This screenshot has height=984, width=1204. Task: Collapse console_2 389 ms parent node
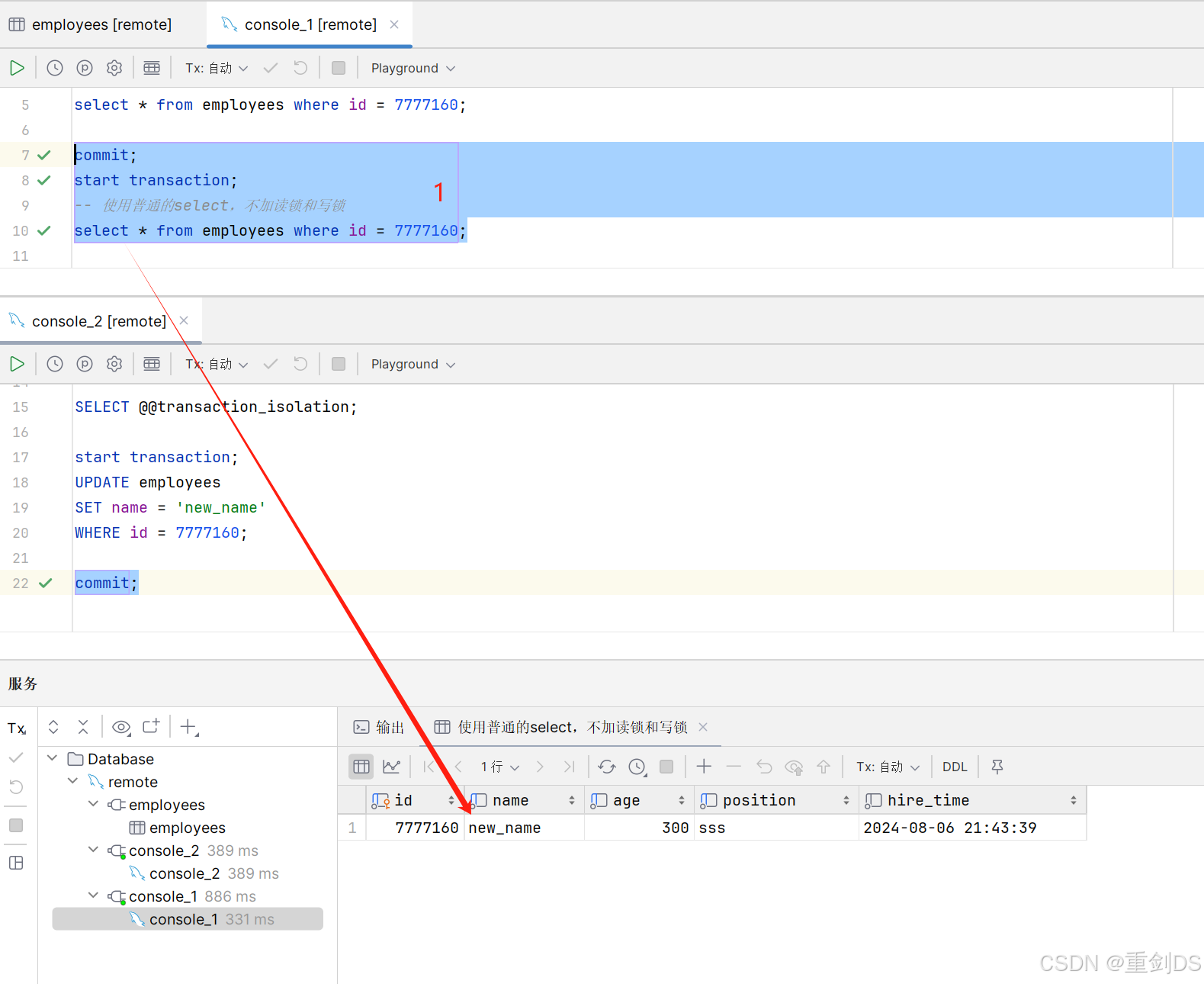(x=93, y=850)
